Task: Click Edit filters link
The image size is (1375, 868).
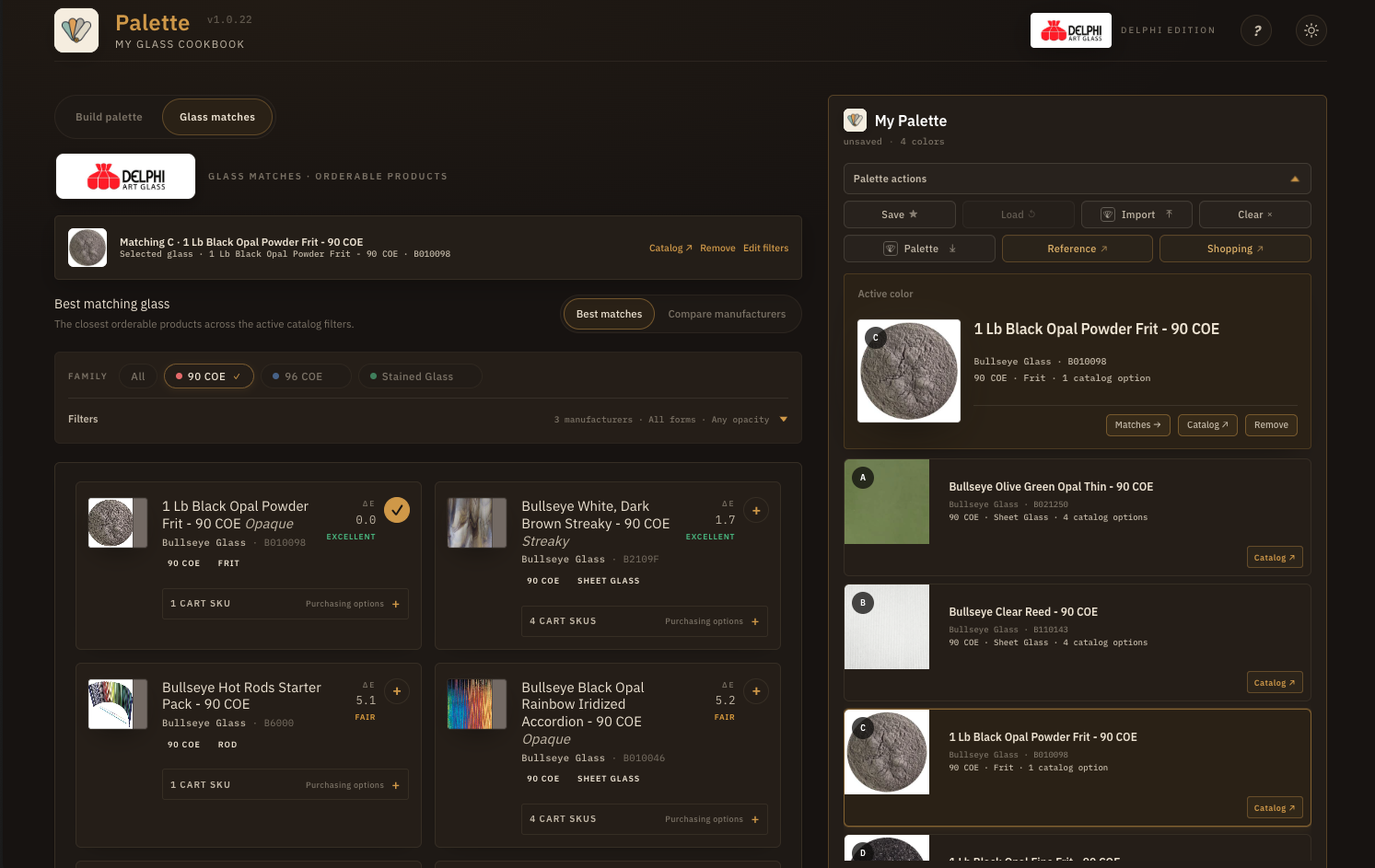Action: point(765,249)
